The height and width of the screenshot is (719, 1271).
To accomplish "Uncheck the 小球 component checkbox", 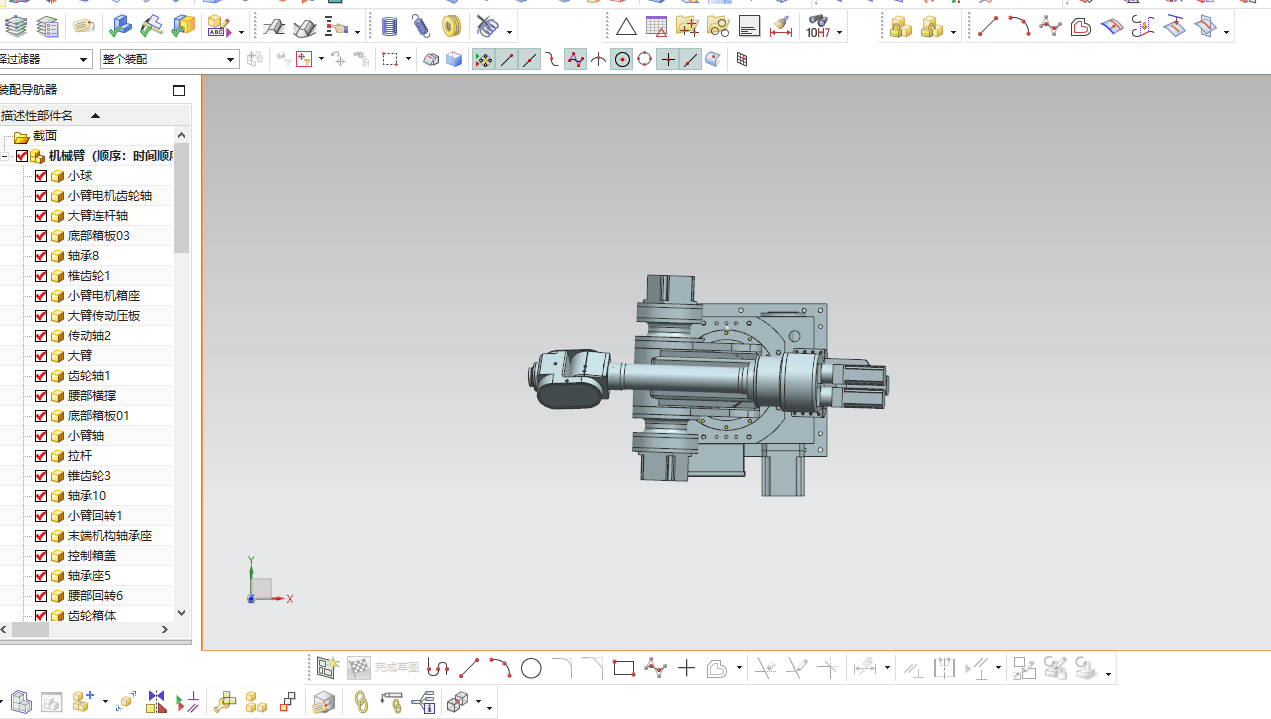I will [x=41, y=176].
